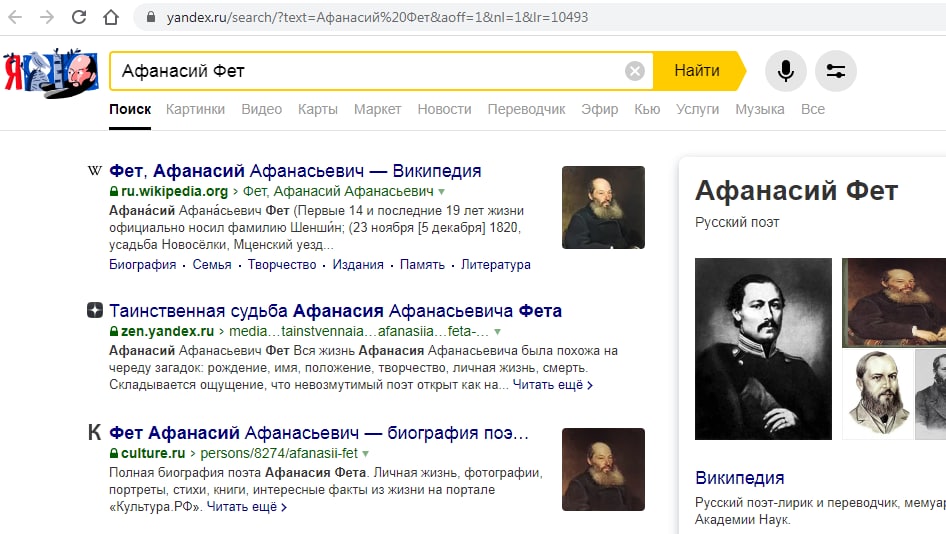946x534 pixels.
Task: Clear the search query with the X icon
Action: pos(634,71)
